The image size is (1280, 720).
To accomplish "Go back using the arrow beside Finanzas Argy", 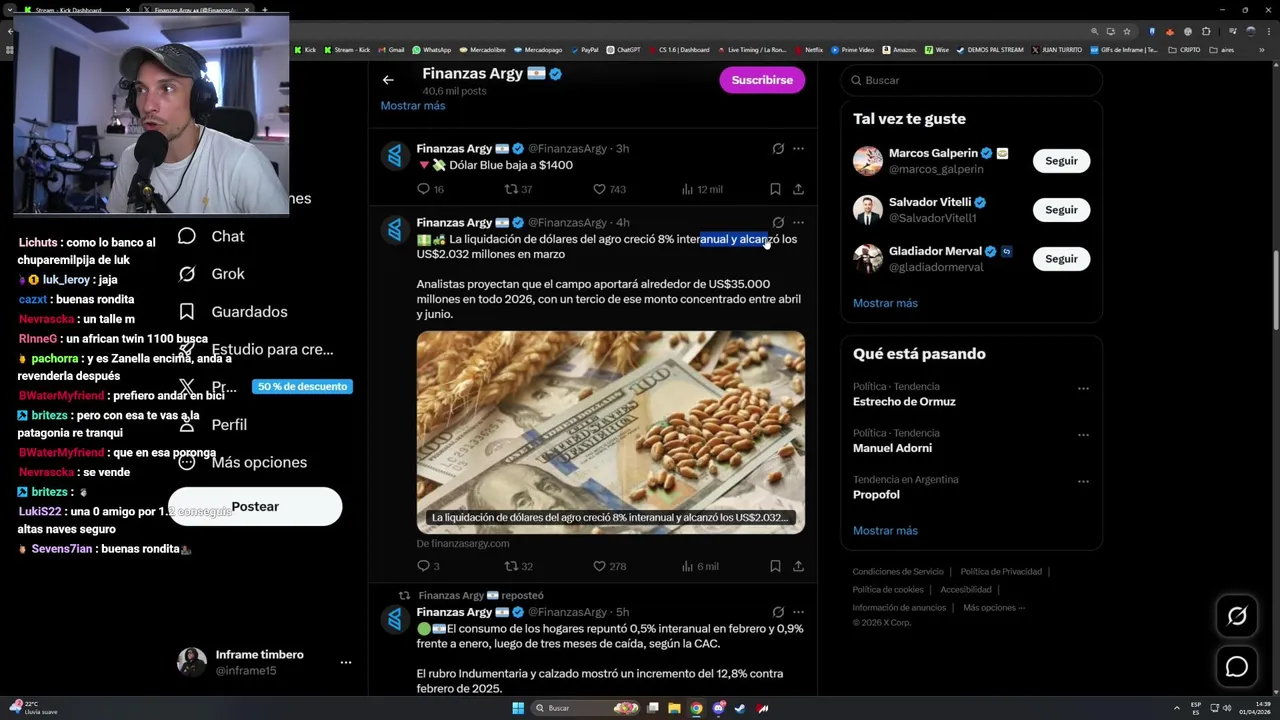I will (388, 80).
